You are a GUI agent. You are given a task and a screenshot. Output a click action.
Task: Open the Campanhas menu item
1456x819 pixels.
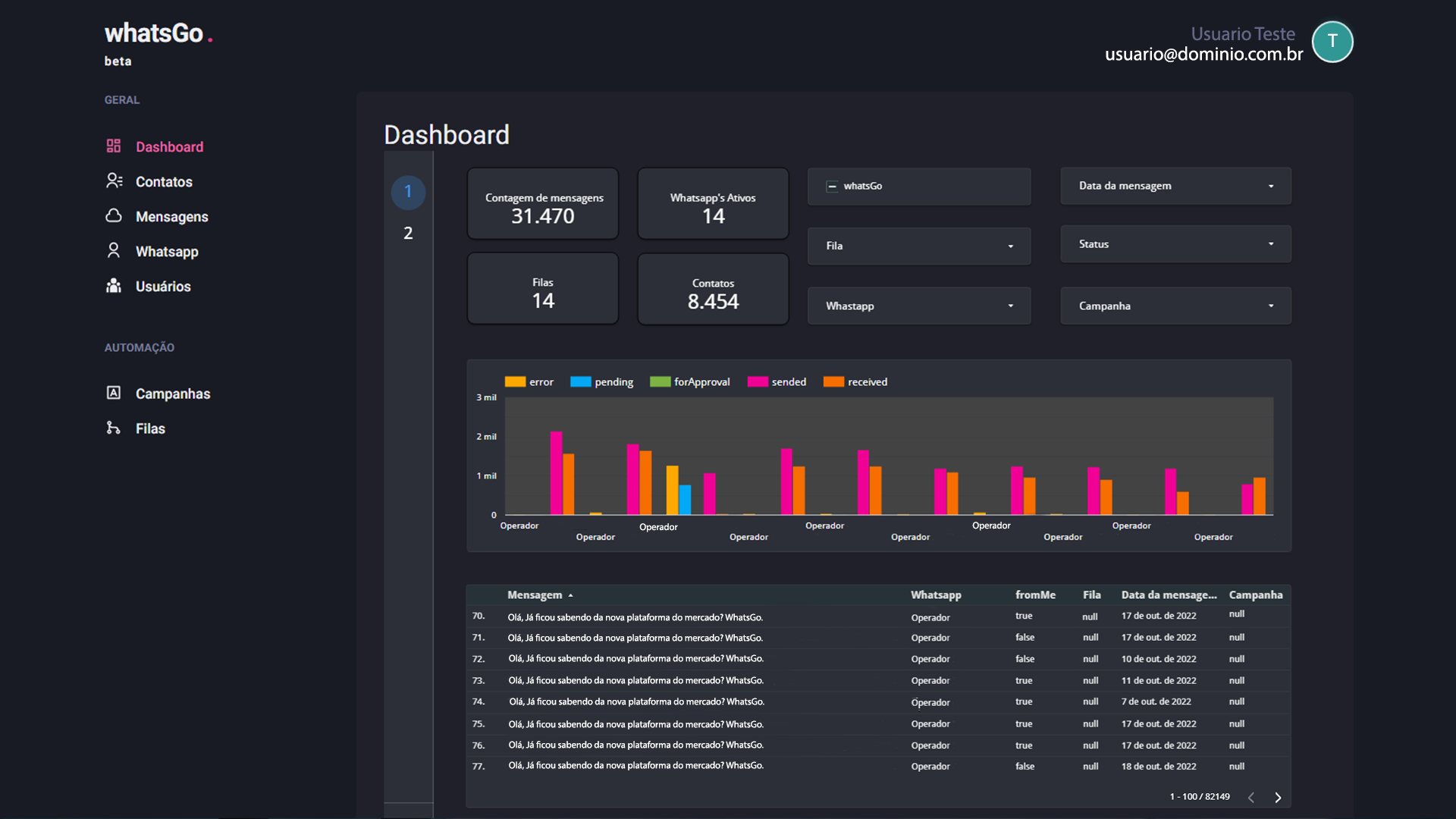(173, 394)
